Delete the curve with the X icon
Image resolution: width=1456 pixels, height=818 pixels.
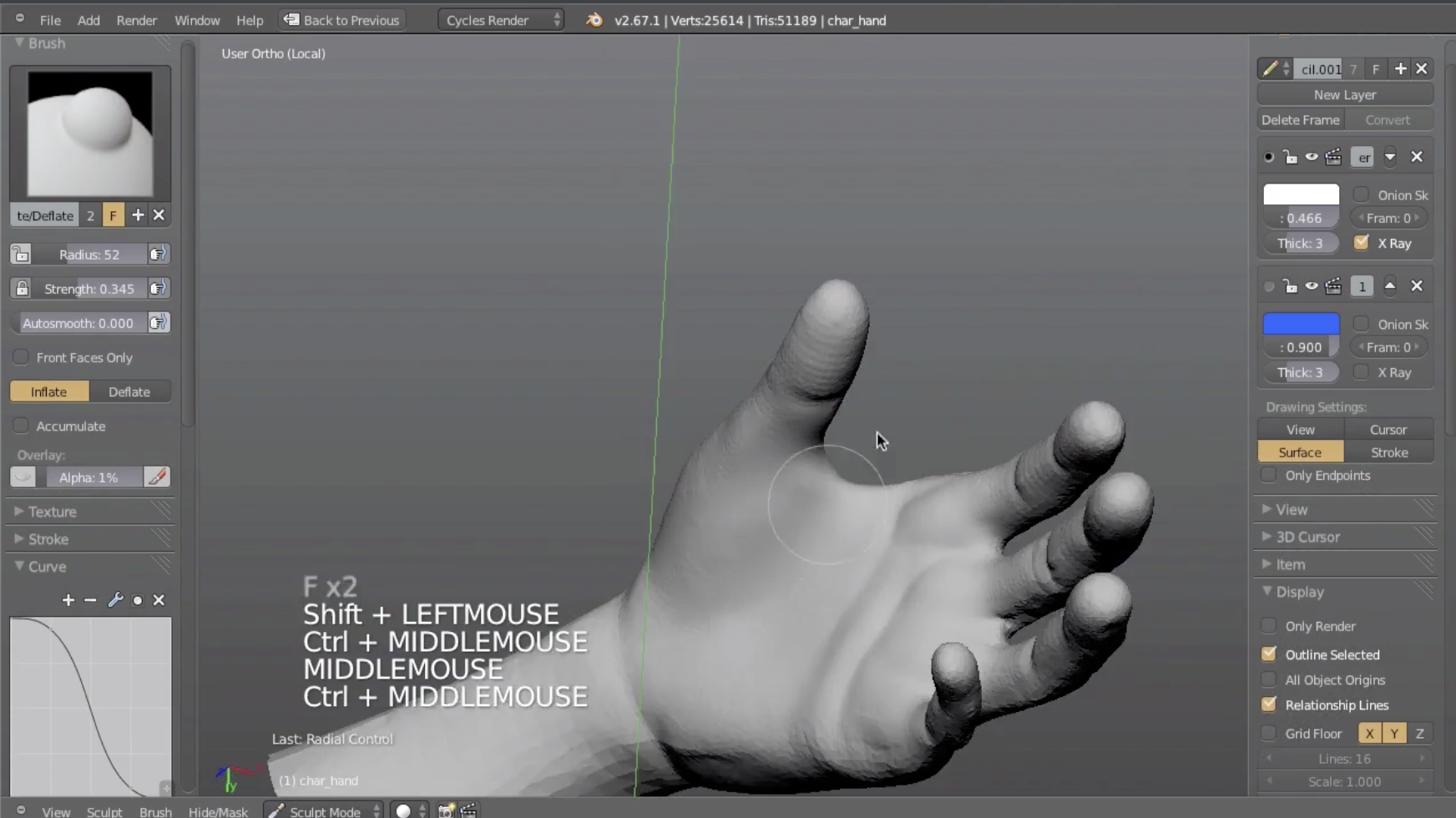click(x=159, y=599)
